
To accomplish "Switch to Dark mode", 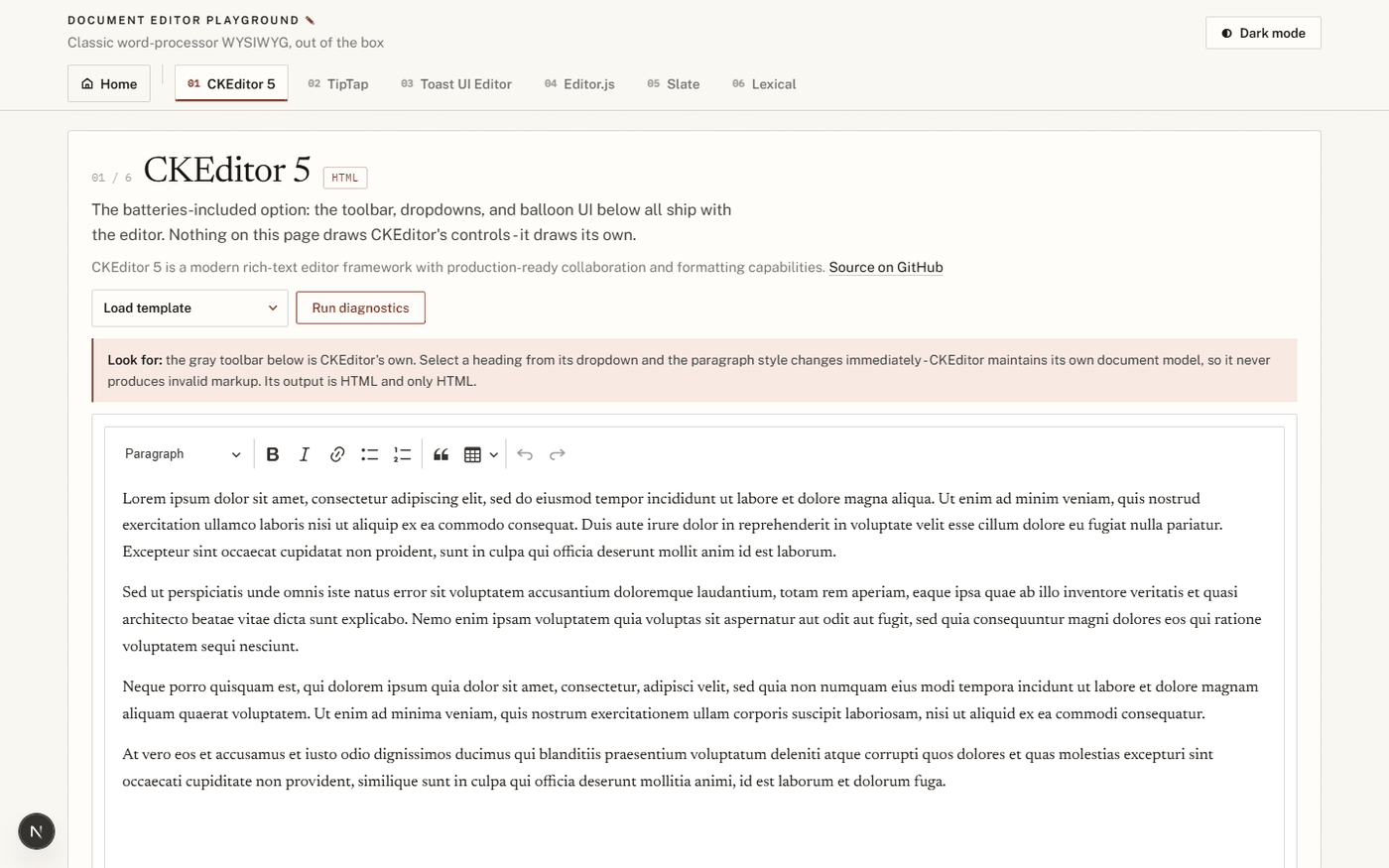I will point(1263,33).
